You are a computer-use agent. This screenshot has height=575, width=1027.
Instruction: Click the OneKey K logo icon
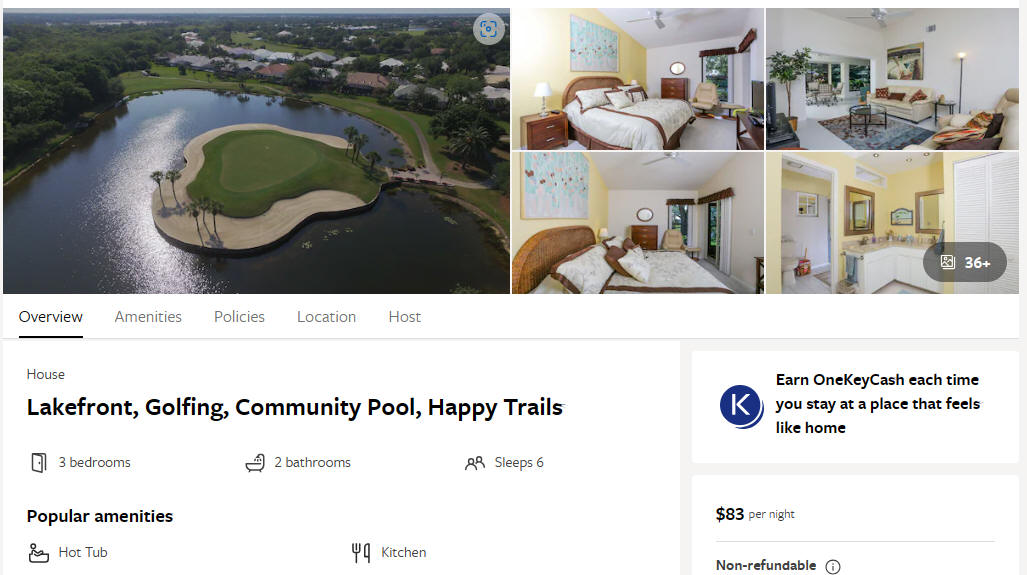(741, 406)
